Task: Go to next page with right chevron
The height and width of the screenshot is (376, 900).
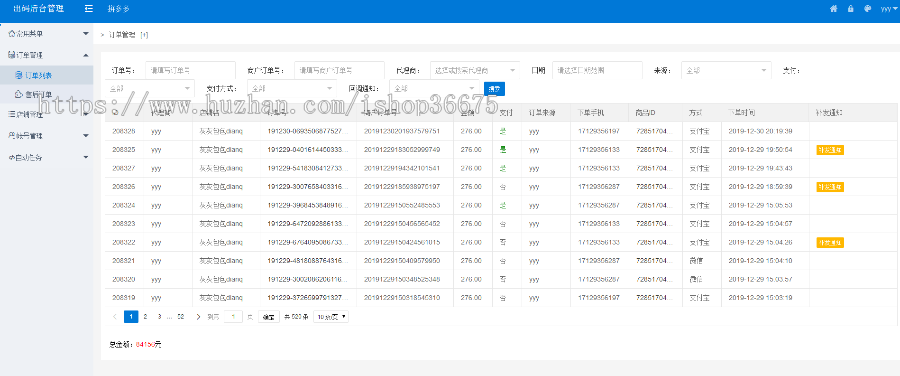Action: coord(198,316)
